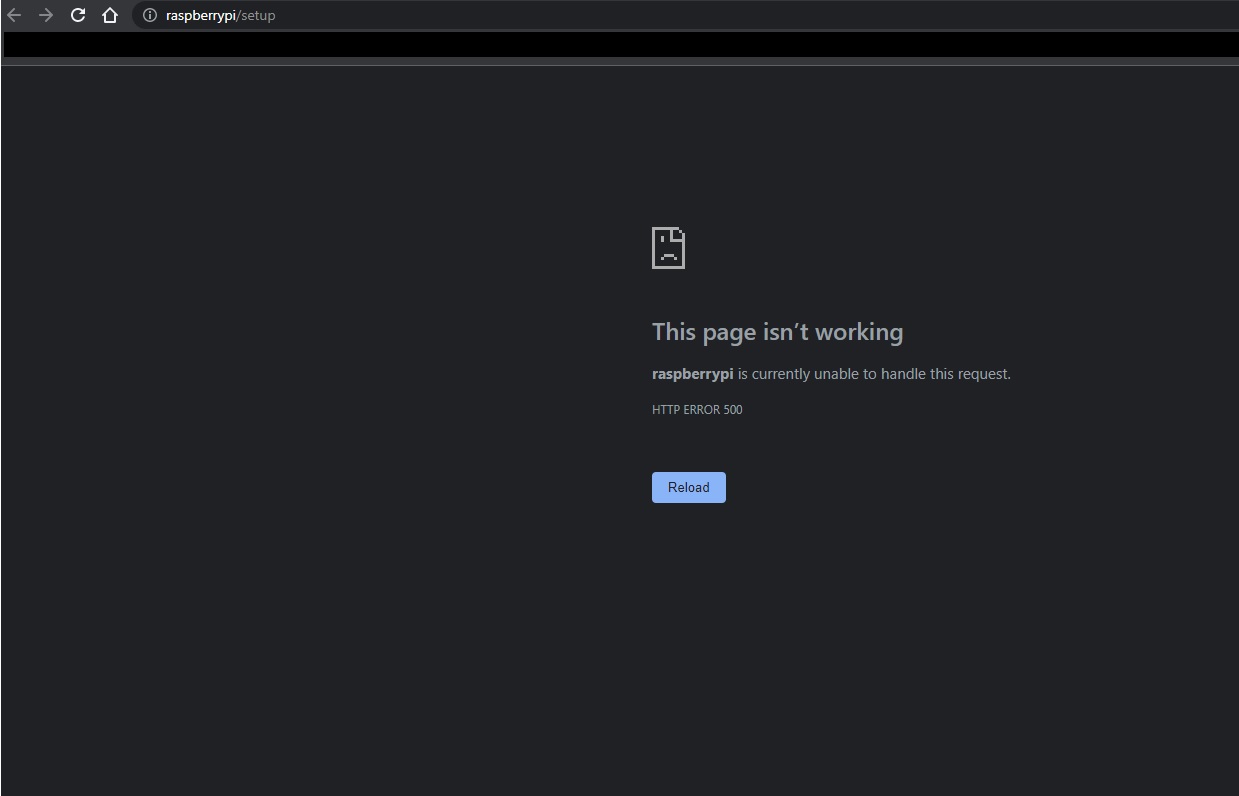Click the refresh icon in the browser toolbar

tap(78, 15)
